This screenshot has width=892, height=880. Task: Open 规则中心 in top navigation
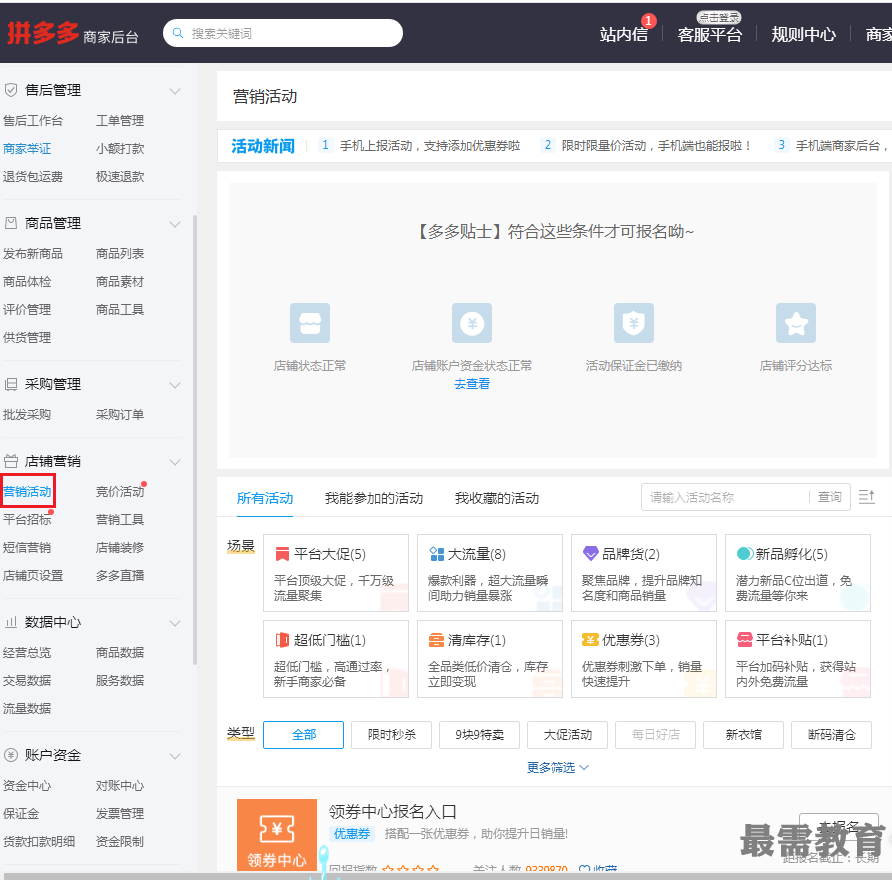pyautogui.click(x=803, y=35)
